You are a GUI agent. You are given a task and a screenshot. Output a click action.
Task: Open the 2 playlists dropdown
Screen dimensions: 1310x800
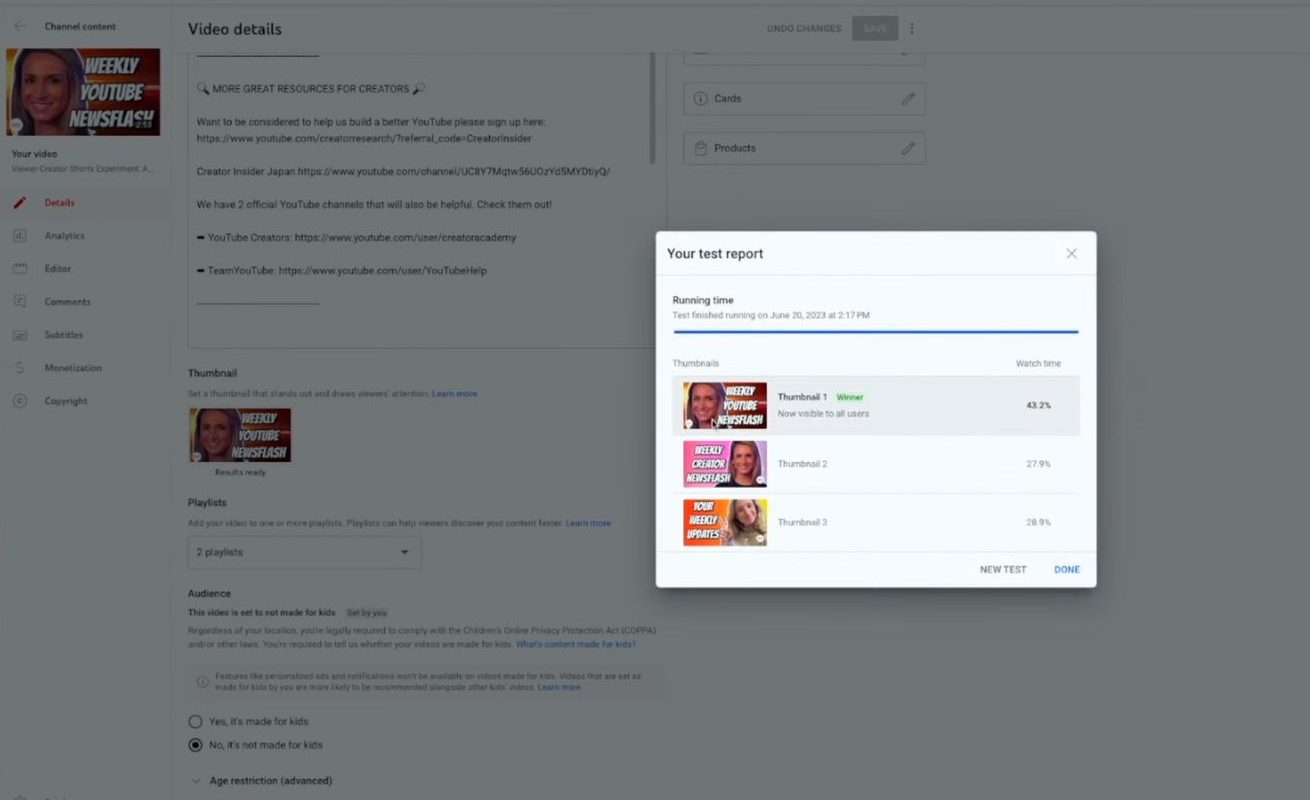coord(305,552)
